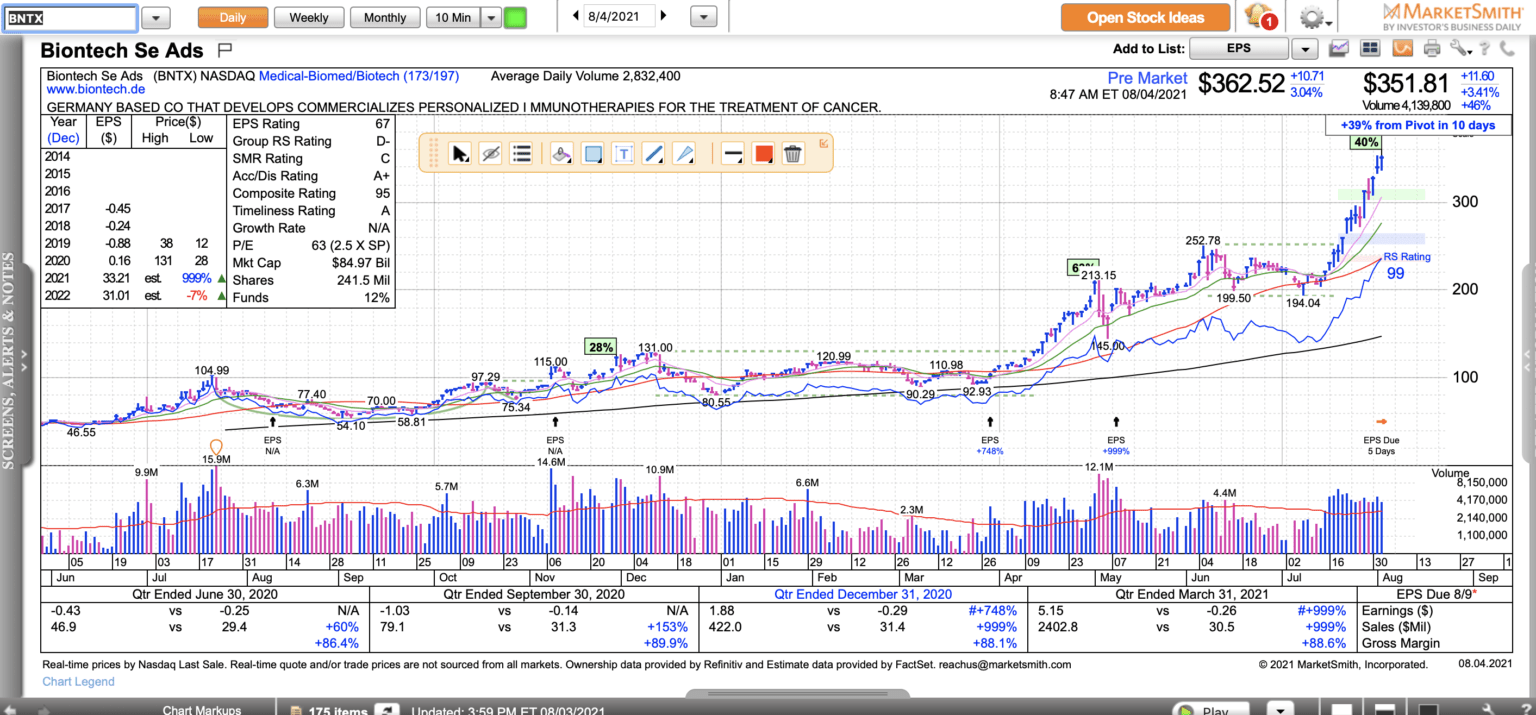Image resolution: width=1536 pixels, height=715 pixels.
Task: Click the flag next to Biontech Se Ads
Action: point(224,49)
